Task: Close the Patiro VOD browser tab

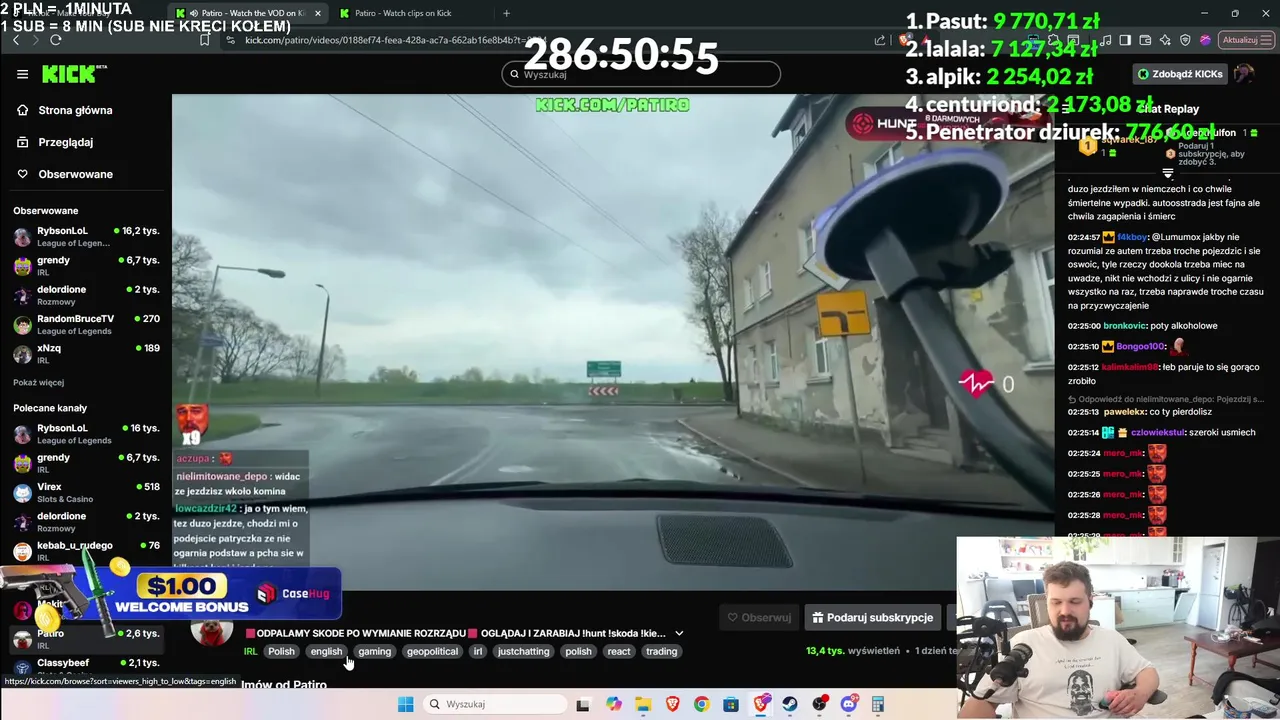Action: 318,13
